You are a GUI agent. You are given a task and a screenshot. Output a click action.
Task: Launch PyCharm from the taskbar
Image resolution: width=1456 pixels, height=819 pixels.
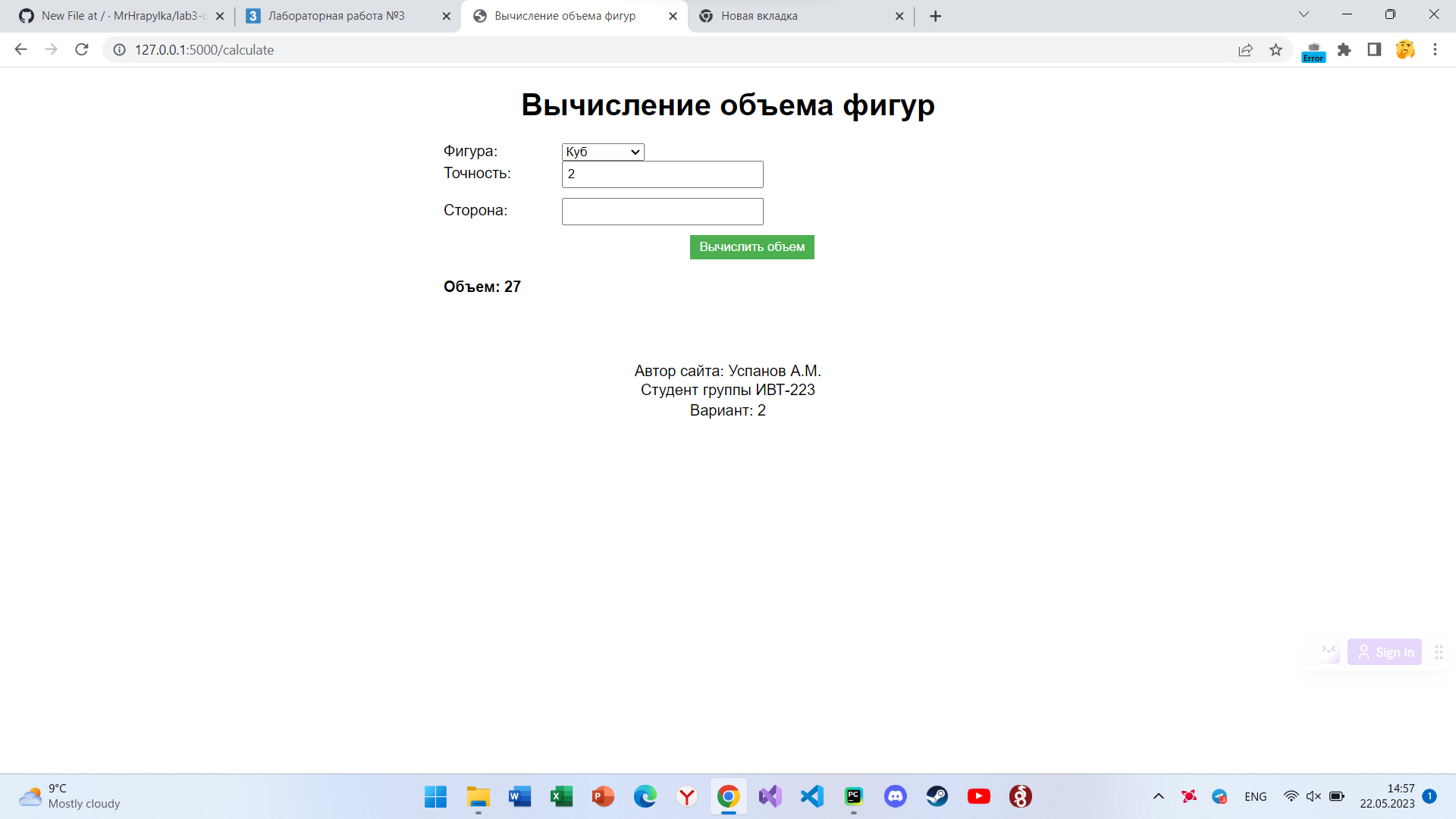click(853, 796)
